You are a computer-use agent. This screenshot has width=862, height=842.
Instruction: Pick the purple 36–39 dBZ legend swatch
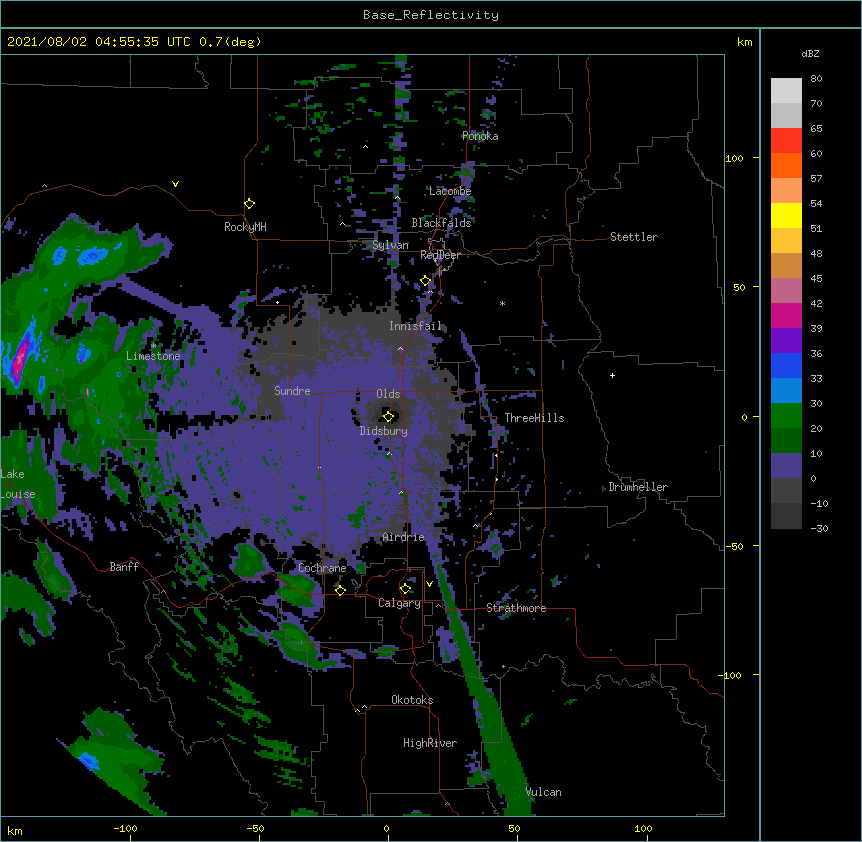786,341
